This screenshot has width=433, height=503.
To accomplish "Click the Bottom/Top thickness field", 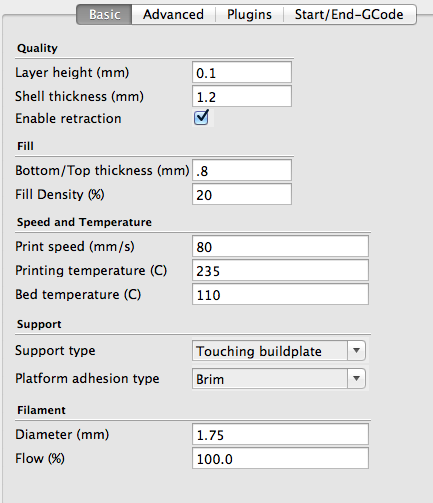I will [242, 170].
